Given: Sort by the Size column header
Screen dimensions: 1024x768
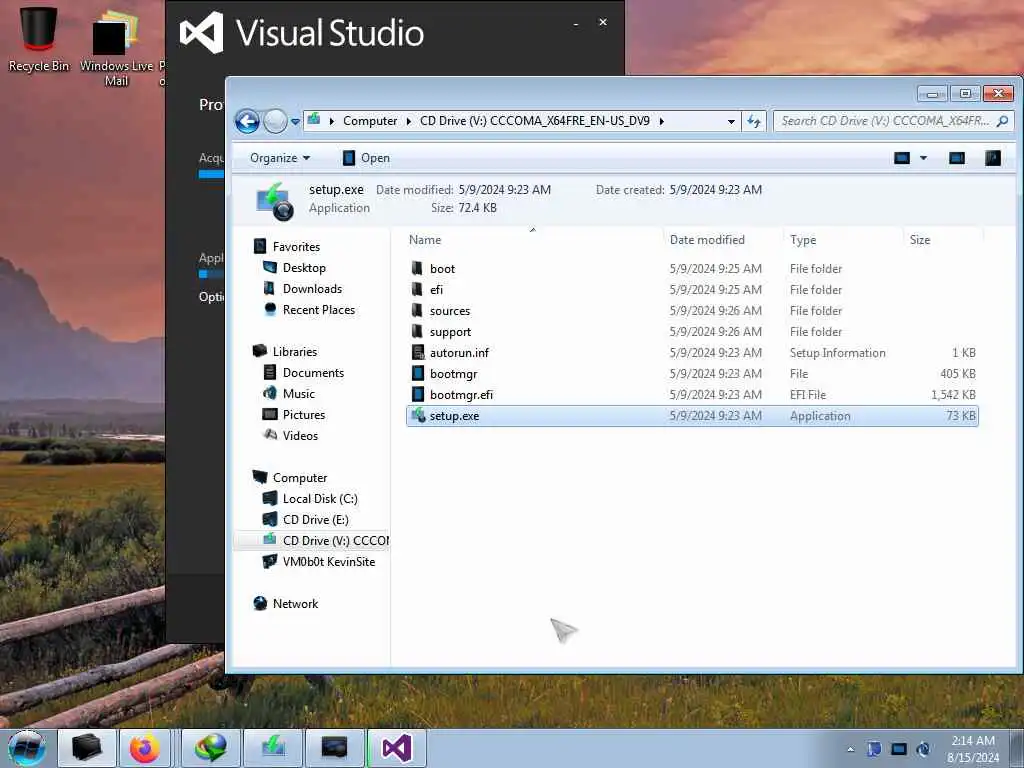Looking at the screenshot, I should [920, 240].
